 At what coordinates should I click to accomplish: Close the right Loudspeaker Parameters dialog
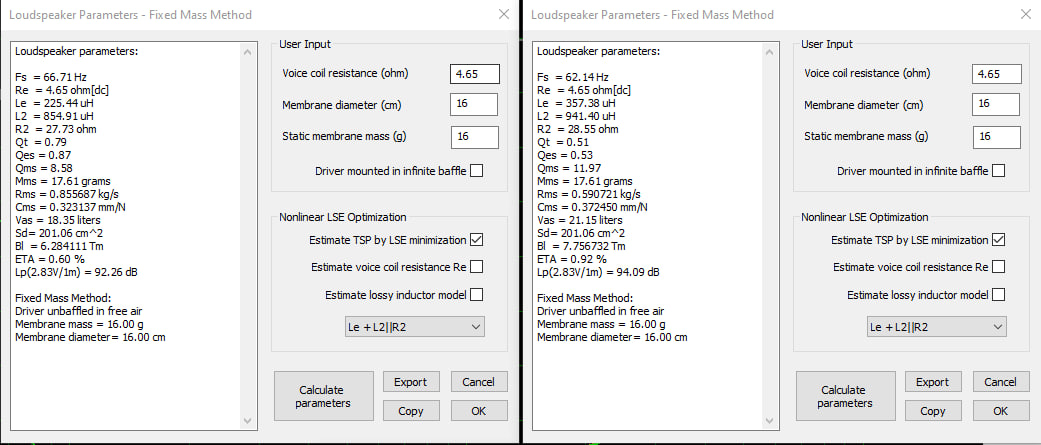point(1026,14)
